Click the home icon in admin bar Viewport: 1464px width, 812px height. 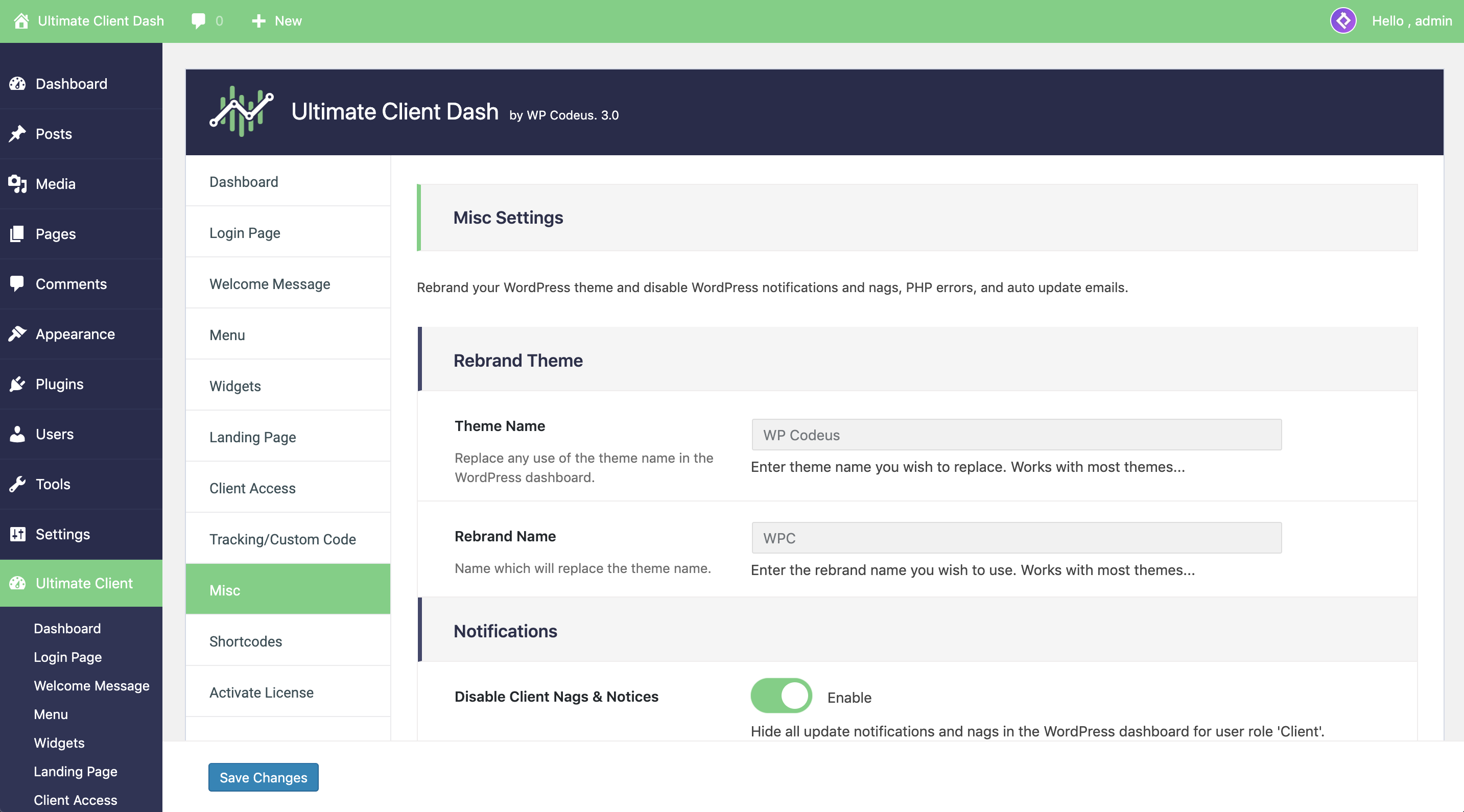click(x=21, y=21)
